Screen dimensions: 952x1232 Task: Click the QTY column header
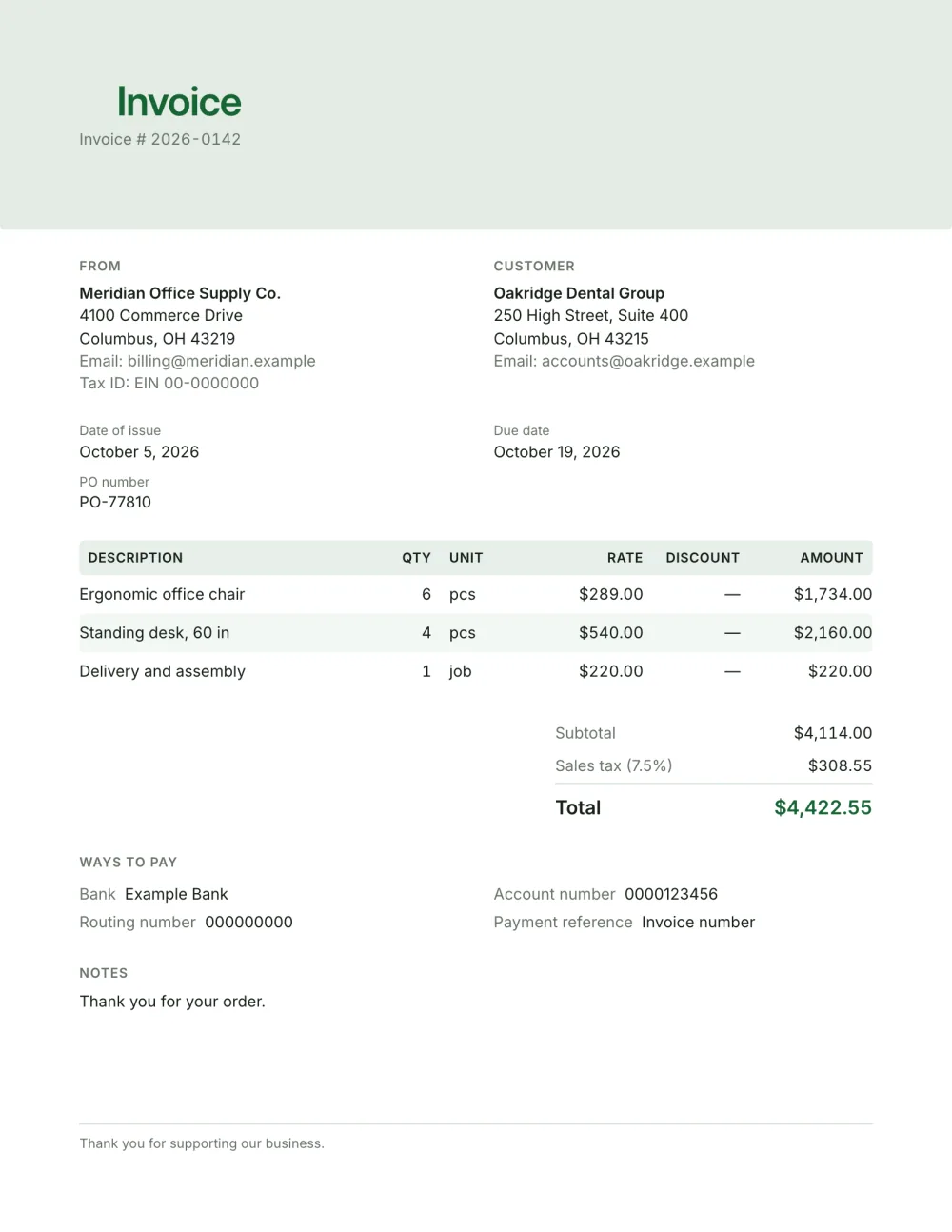(x=416, y=558)
